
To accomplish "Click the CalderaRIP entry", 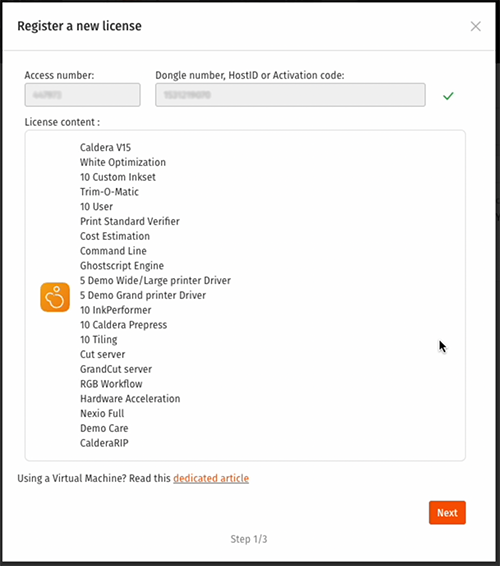I will [104, 443].
